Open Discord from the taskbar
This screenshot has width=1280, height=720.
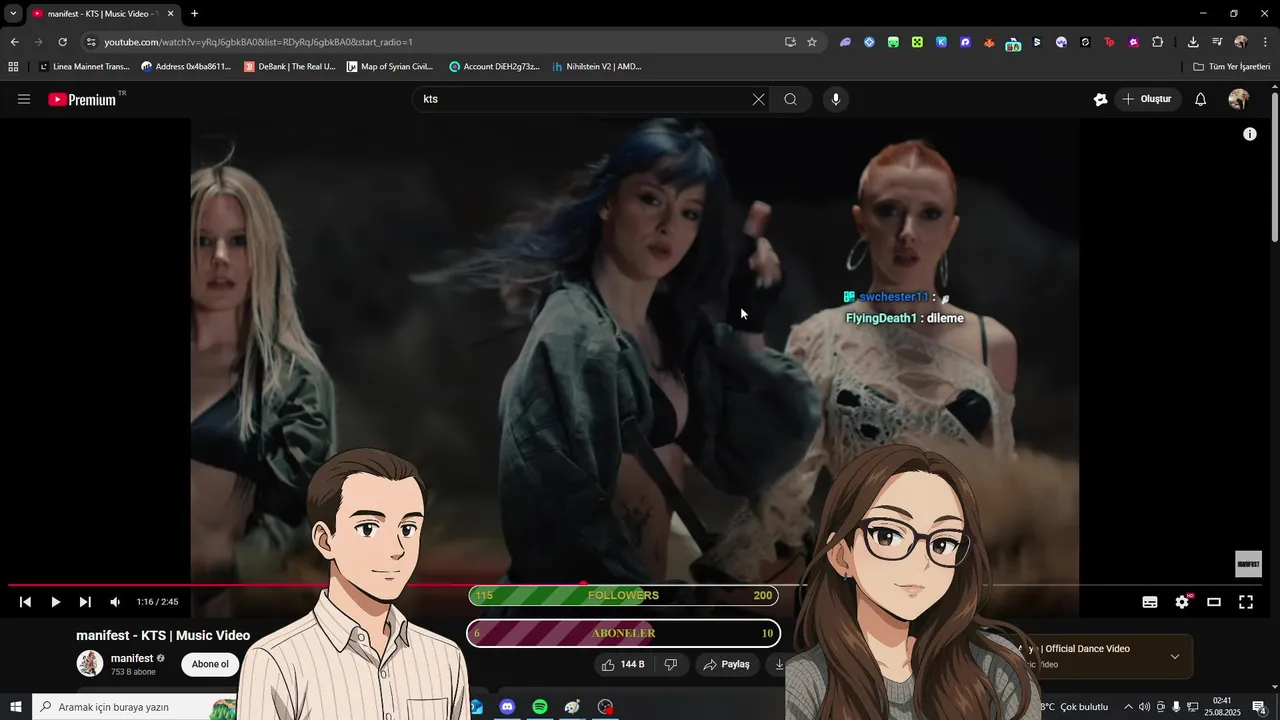point(507,707)
